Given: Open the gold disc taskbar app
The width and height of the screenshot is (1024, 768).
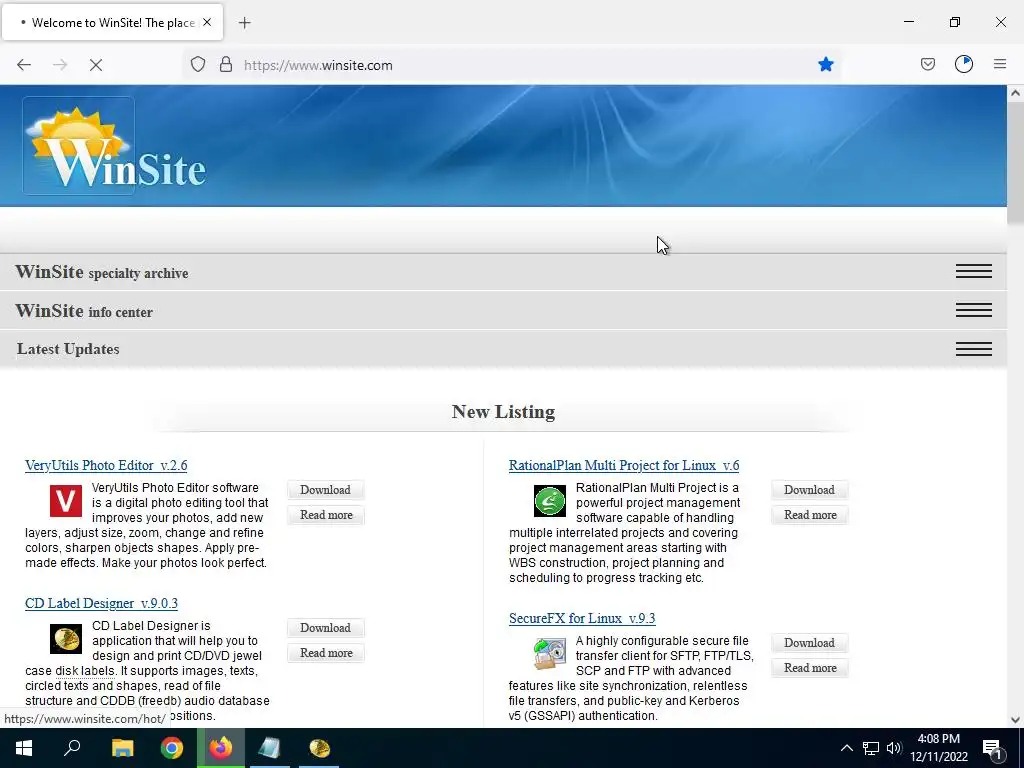Looking at the screenshot, I should click(x=319, y=748).
